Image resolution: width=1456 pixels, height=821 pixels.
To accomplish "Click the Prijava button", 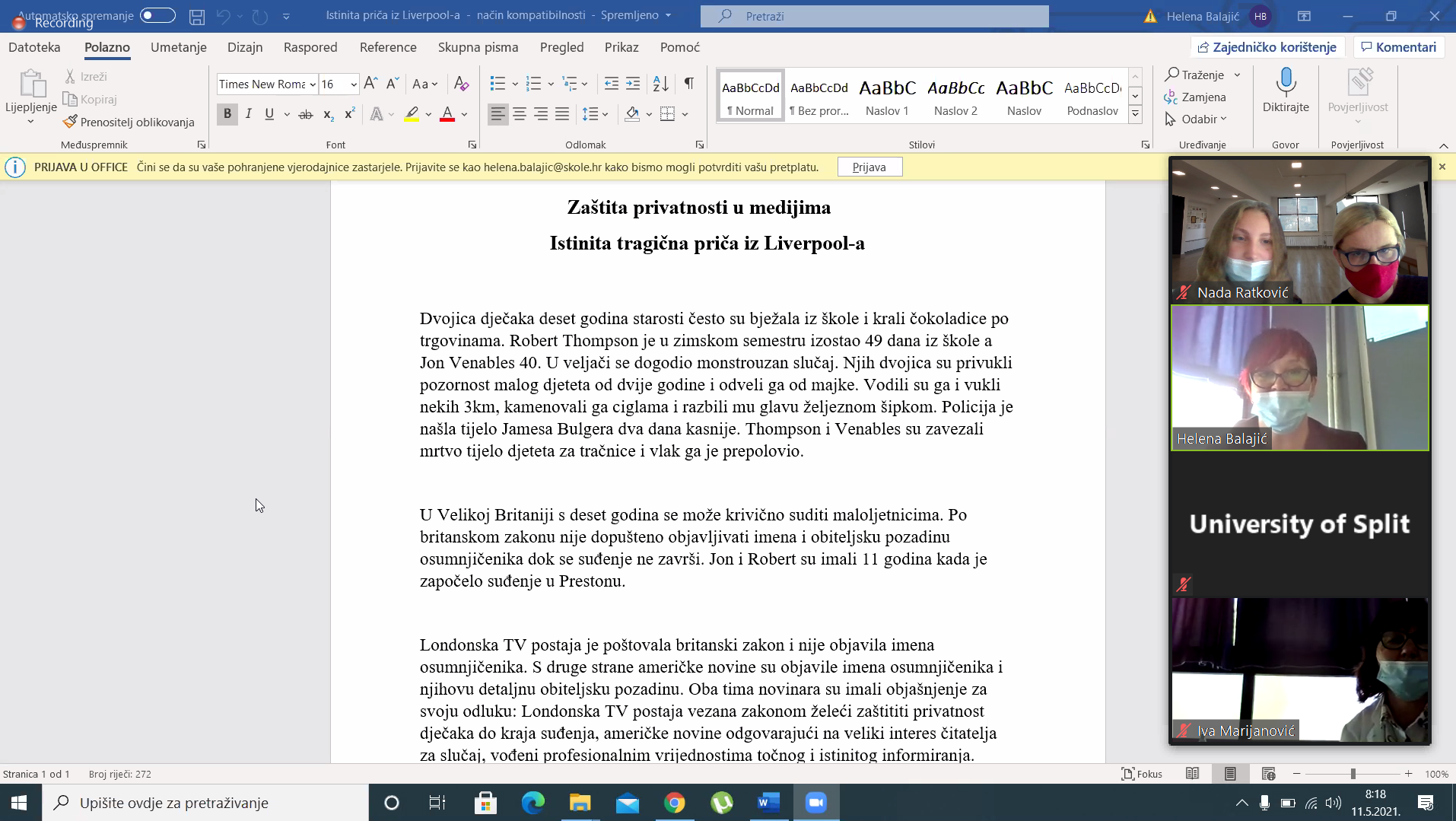I will [869, 167].
